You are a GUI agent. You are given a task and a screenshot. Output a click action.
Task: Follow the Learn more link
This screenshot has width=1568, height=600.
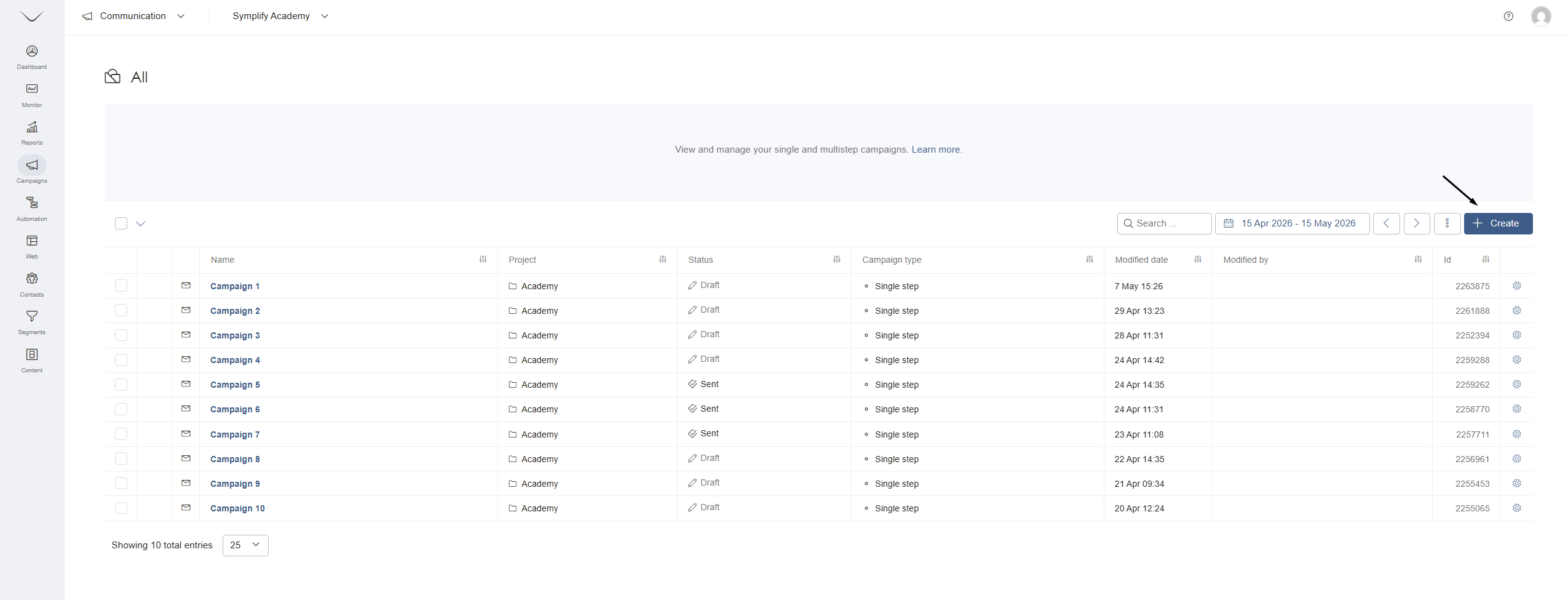tap(935, 150)
